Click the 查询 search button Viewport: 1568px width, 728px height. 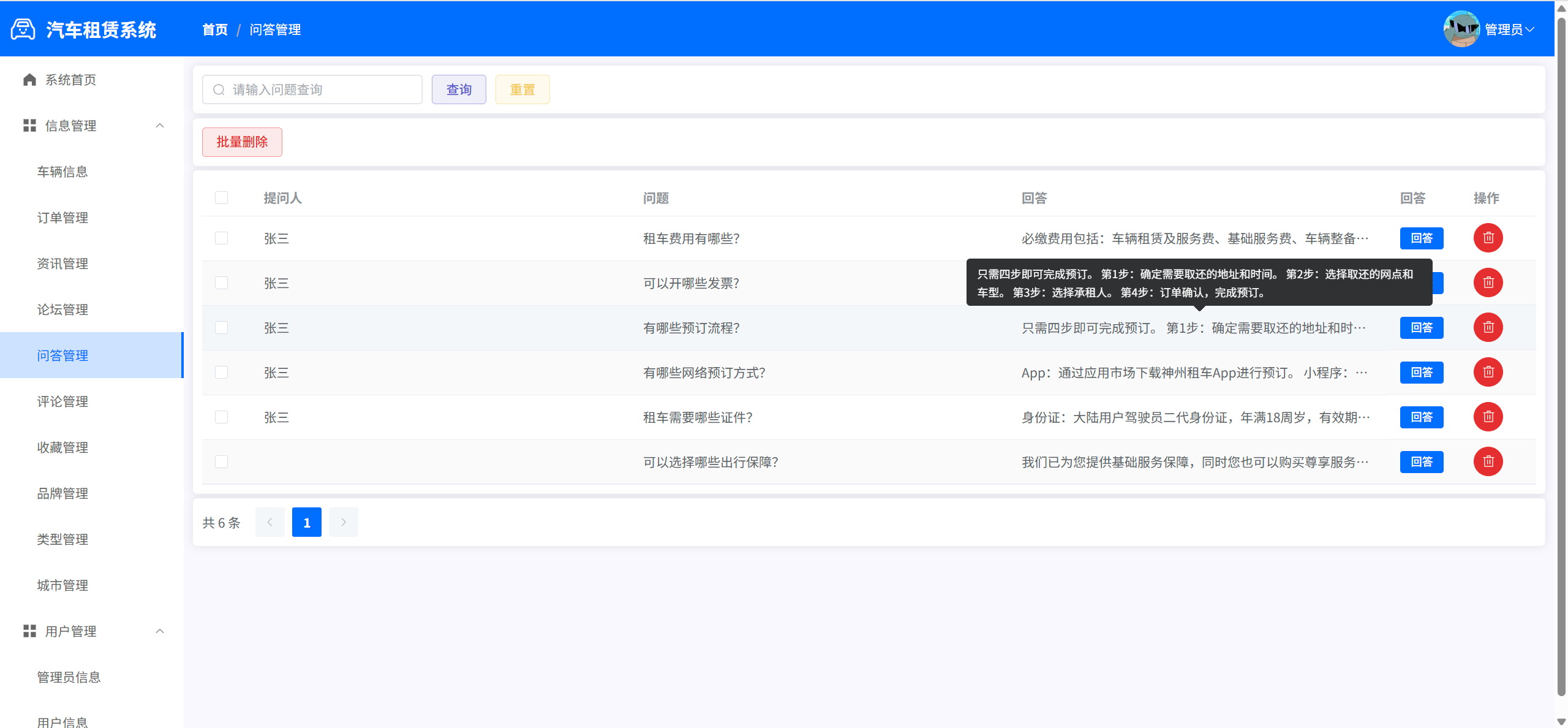click(x=458, y=89)
